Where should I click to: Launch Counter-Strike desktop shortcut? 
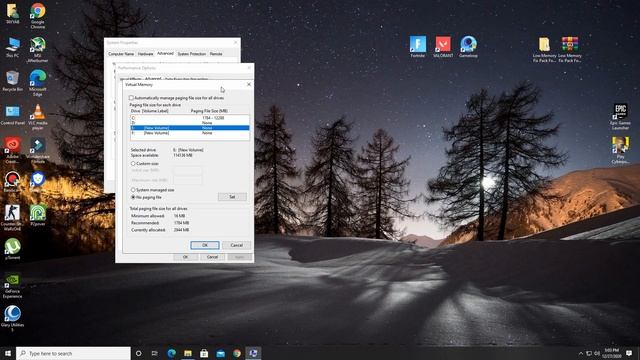point(12,218)
